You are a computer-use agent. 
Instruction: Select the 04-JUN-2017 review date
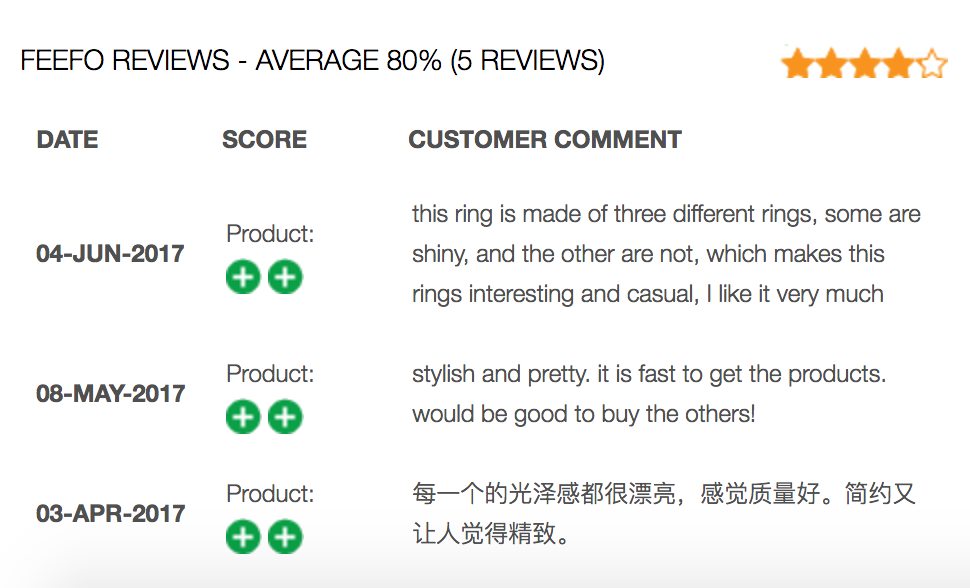110,254
